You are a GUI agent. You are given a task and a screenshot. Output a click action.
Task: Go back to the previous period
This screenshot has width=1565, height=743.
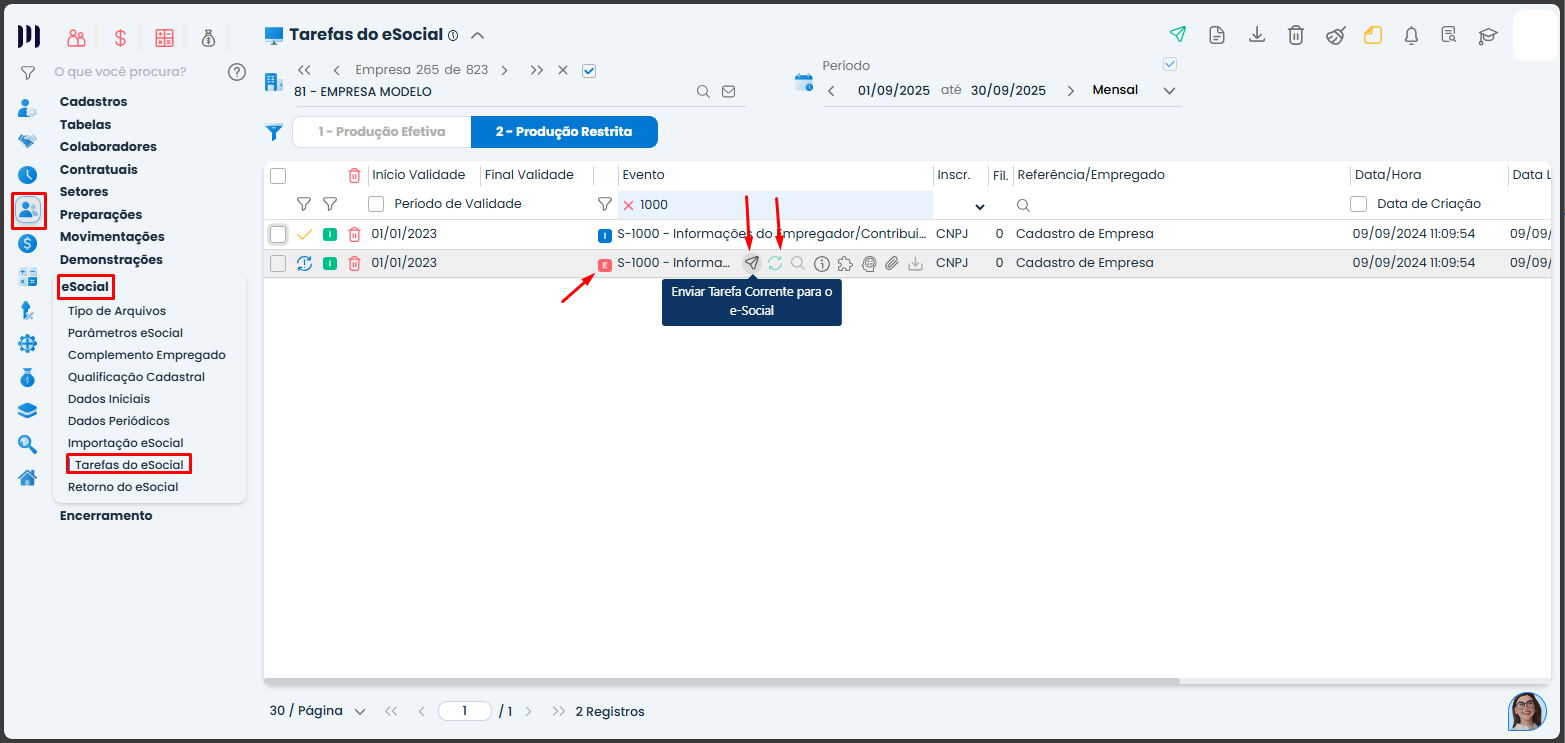click(830, 91)
